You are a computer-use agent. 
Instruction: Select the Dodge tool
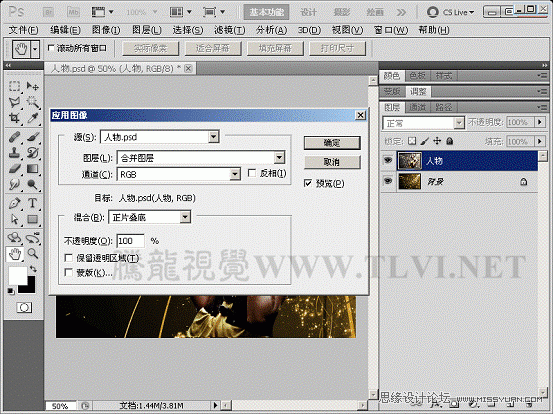[x=32, y=184]
